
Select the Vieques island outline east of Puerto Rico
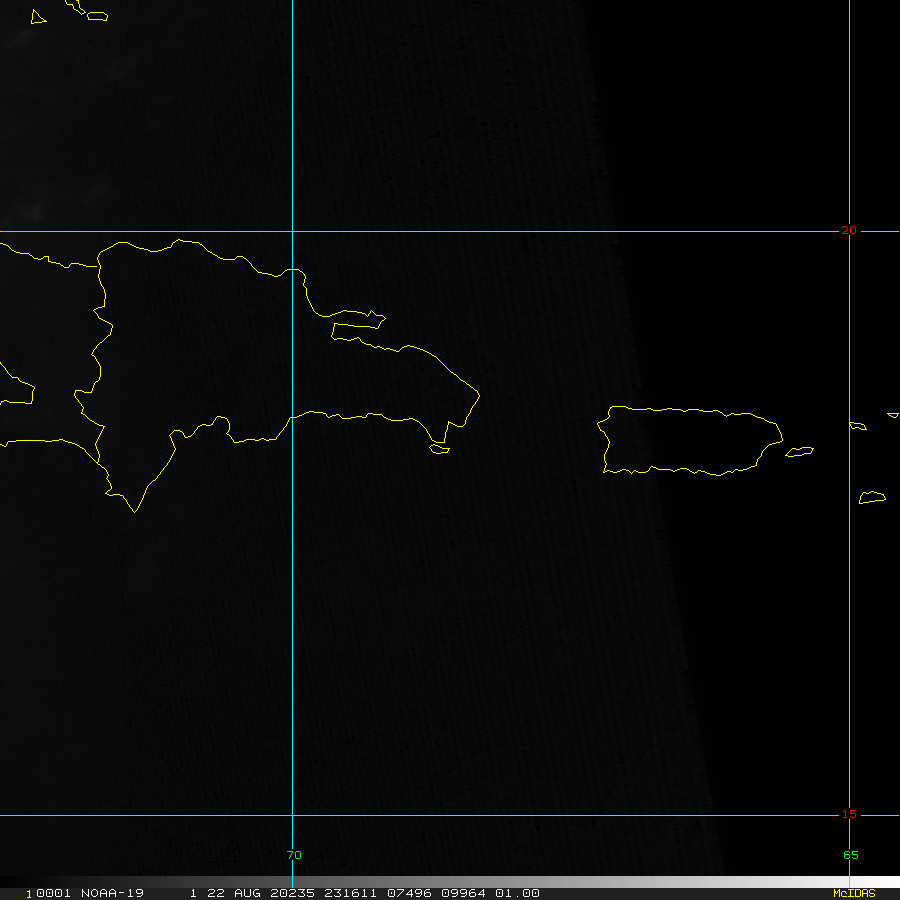(x=800, y=452)
